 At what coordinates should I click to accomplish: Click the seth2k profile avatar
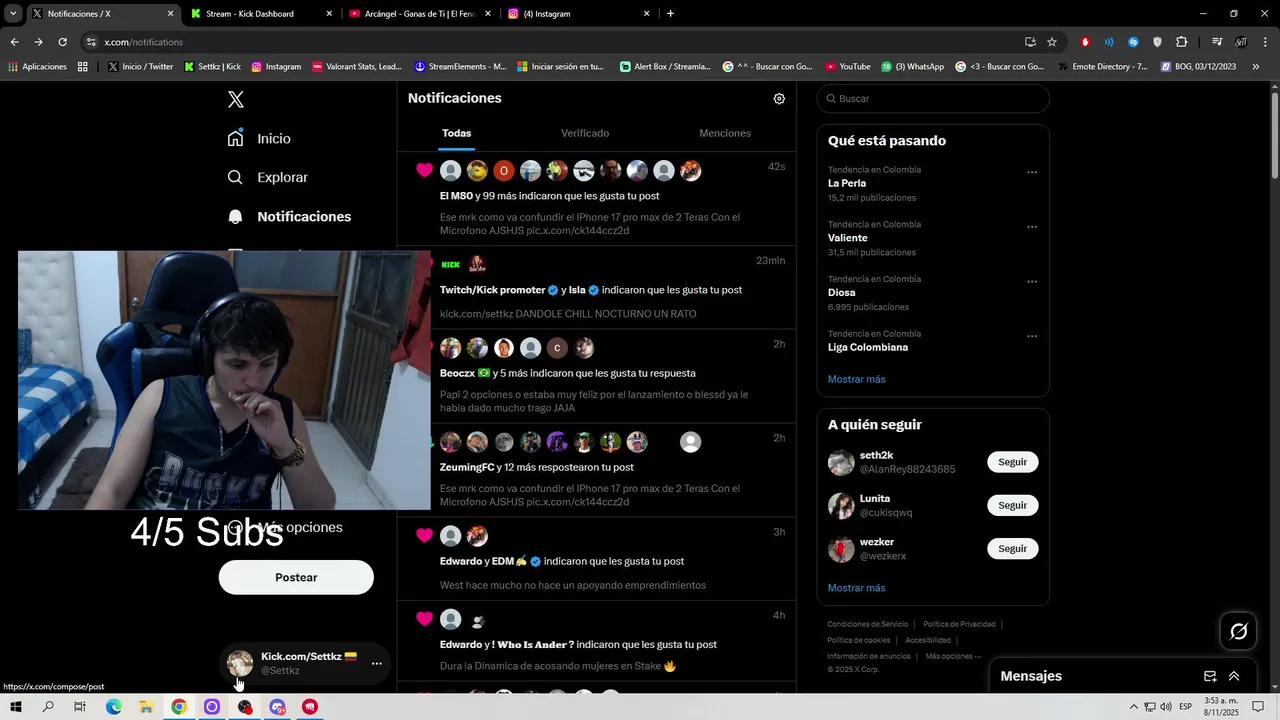(x=841, y=462)
